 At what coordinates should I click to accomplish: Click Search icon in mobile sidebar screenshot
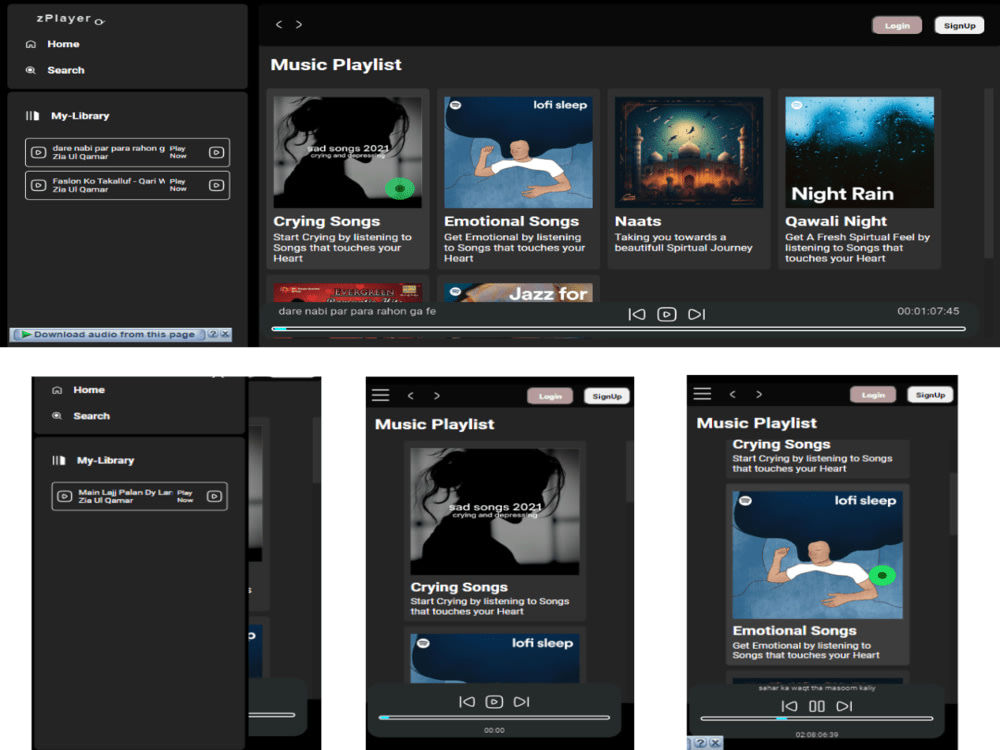pyautogui.click(x=57, y=416)
